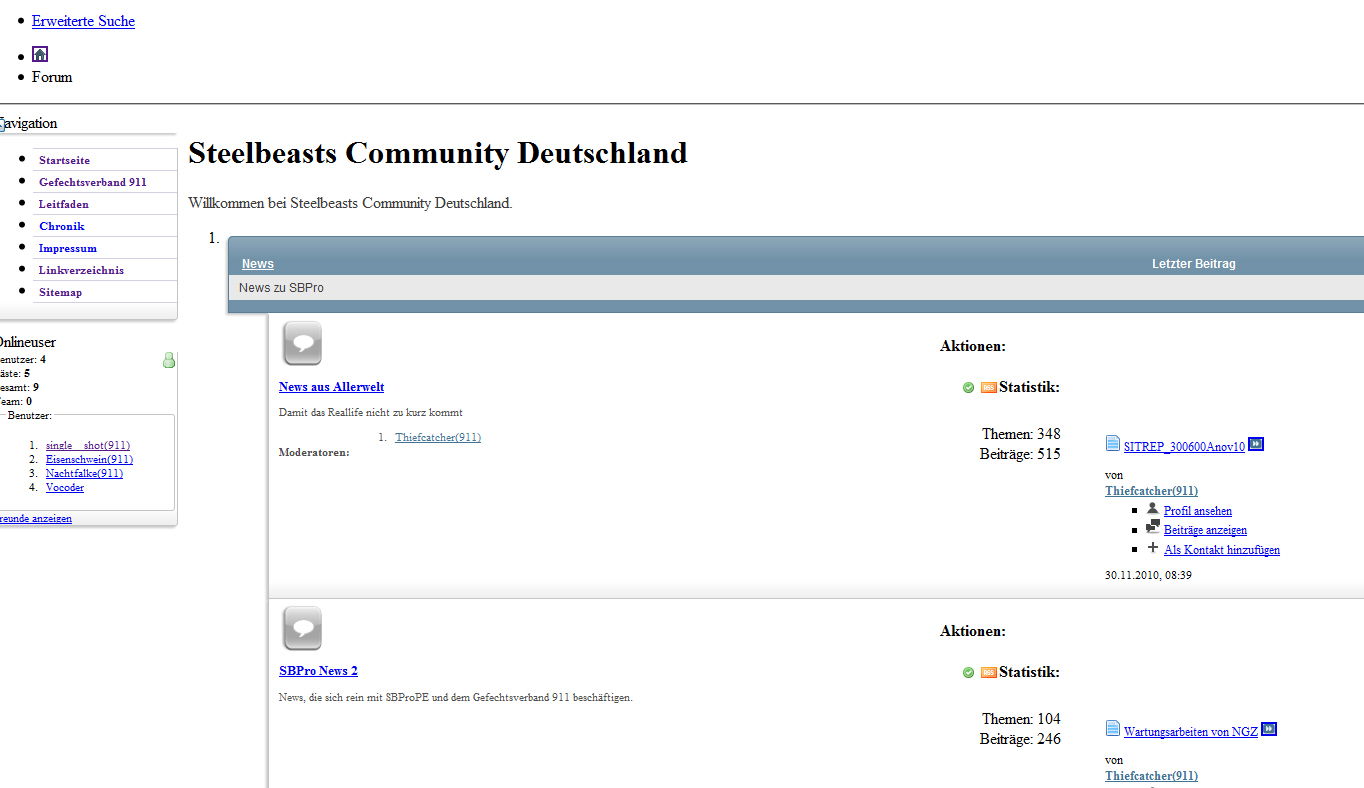Click Als Kontakt hinzufügen link
Viewport: 1364px width, 788px height.
tap(1221, 550)
